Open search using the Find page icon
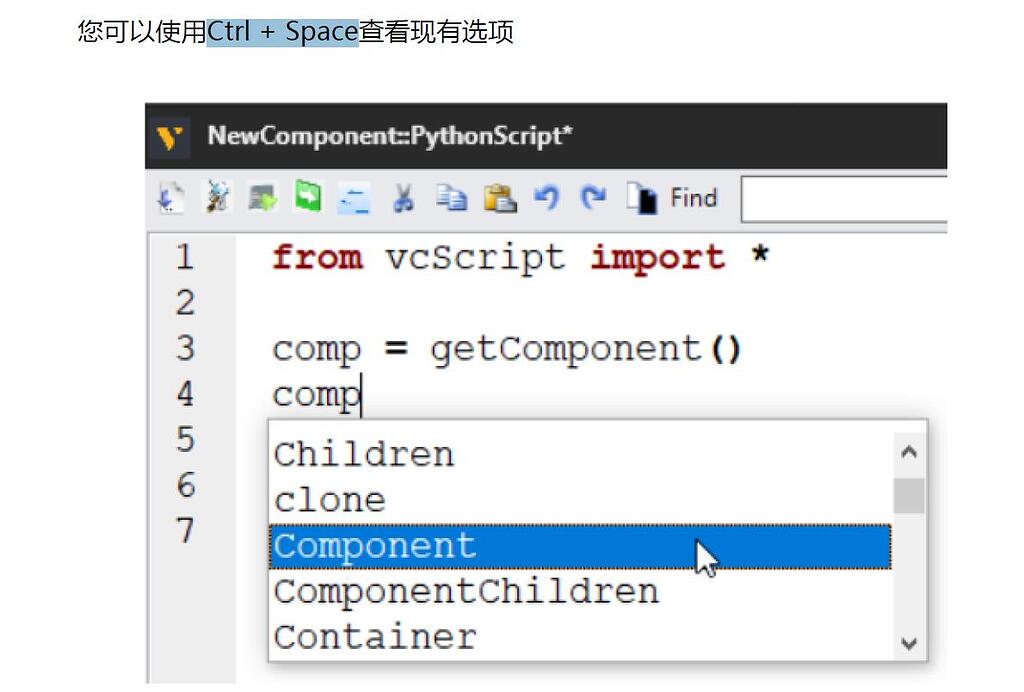The image size is (1024, 692). point(640,197)
